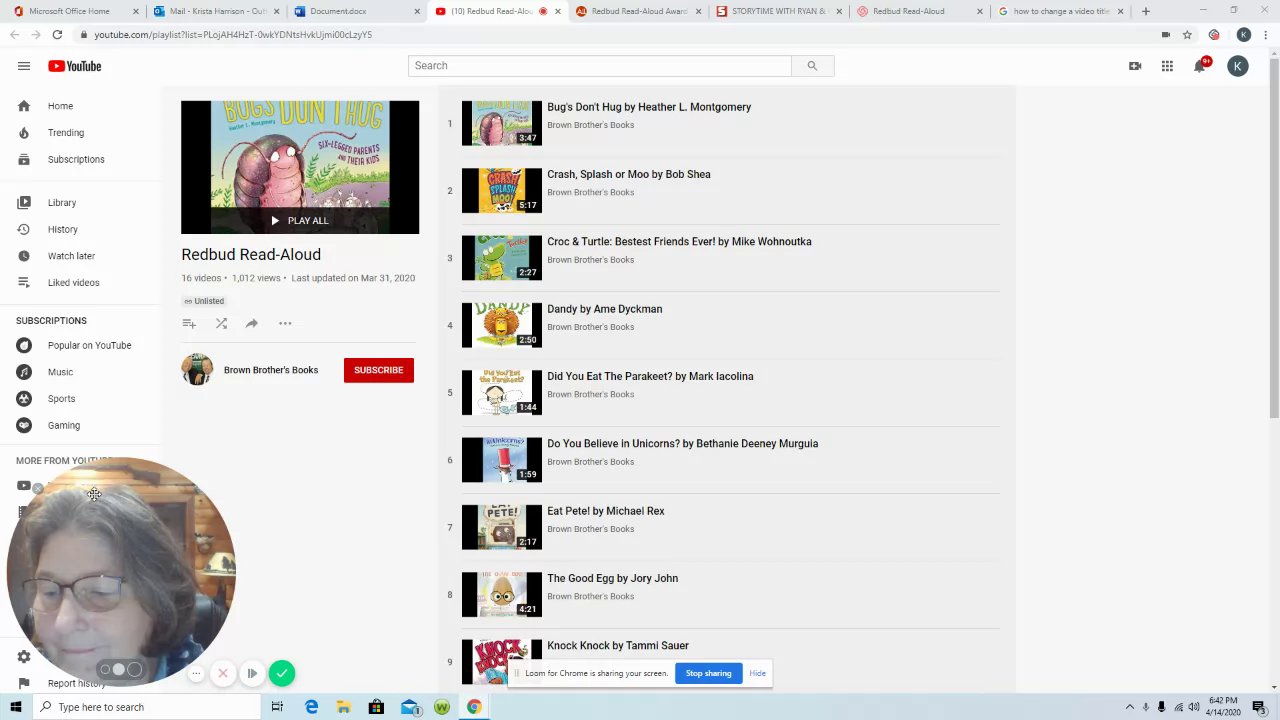Share the Redbud Read-Aloud playlist
Screen dimensions: 1280x720
[252, 323]
